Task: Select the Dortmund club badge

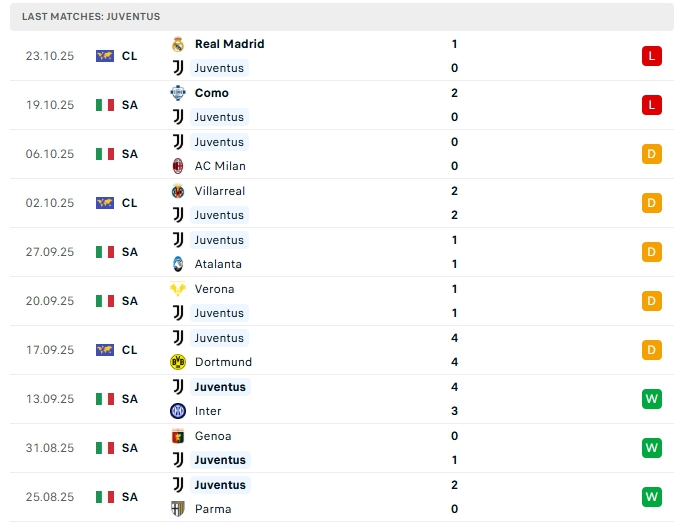Action: click(178, 362)
